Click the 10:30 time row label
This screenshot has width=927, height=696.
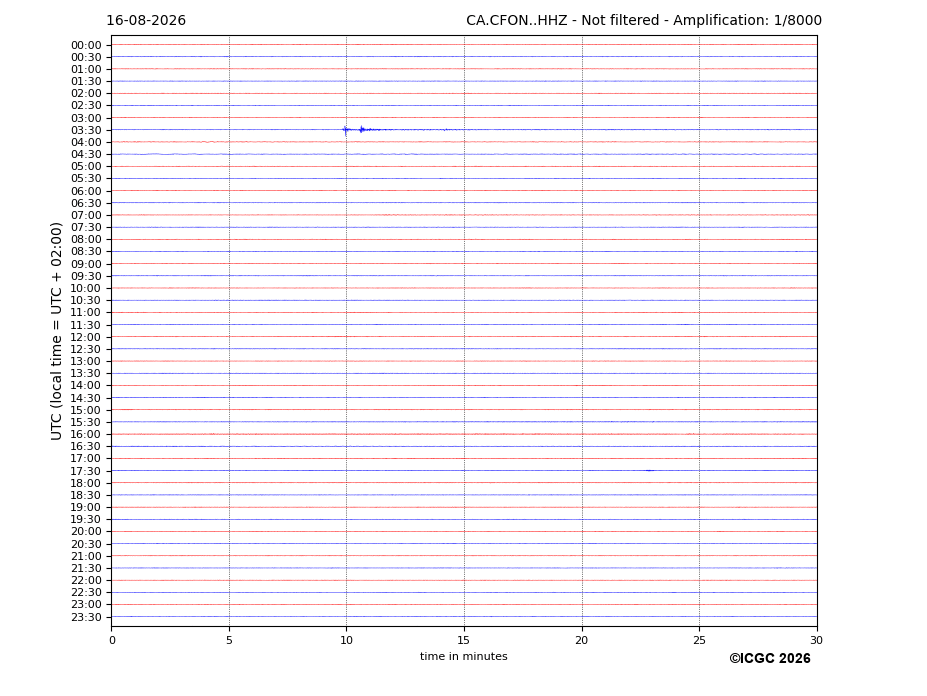[86, 300]
